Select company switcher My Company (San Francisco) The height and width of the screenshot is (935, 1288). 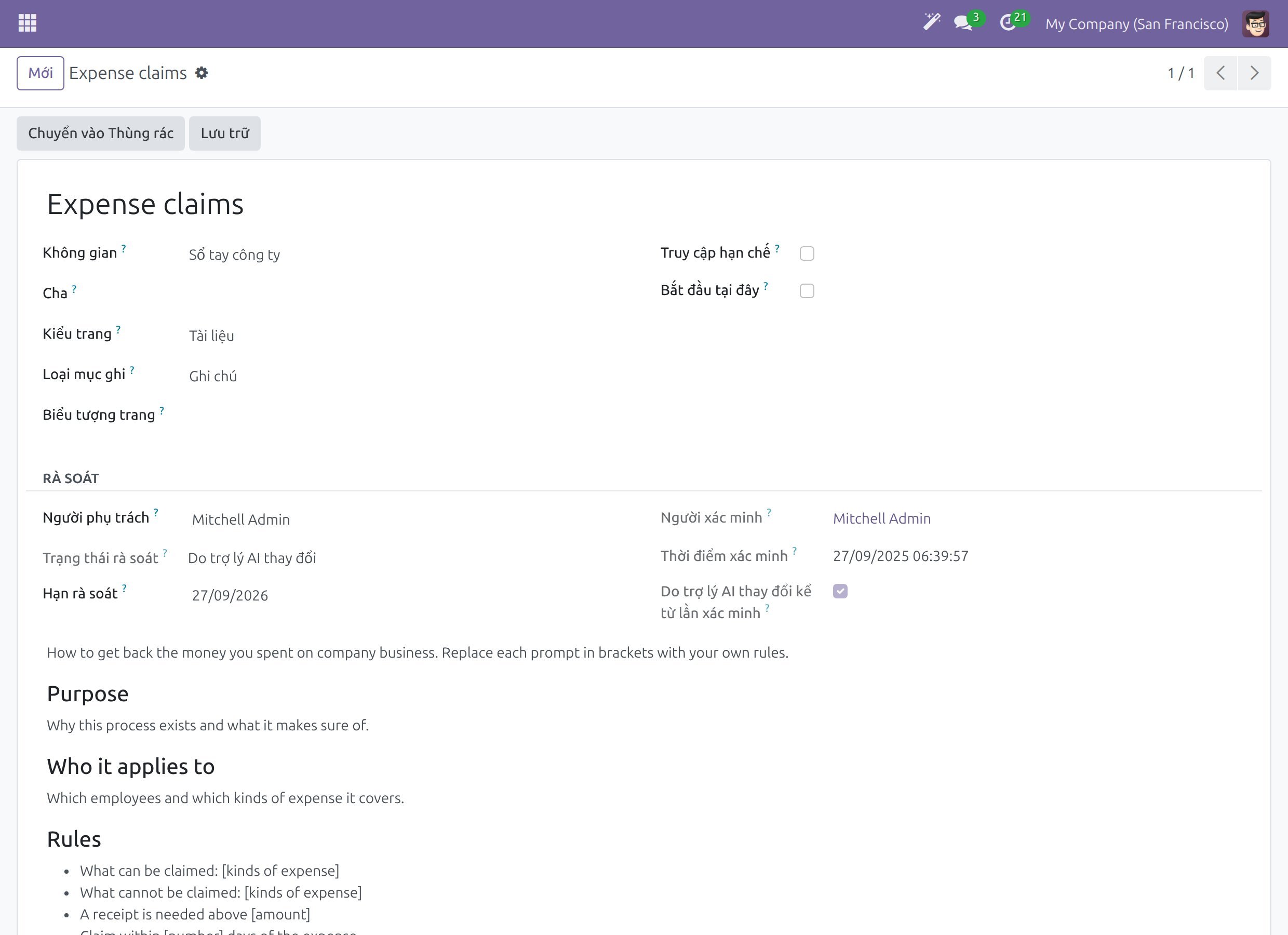point(1136,24)
